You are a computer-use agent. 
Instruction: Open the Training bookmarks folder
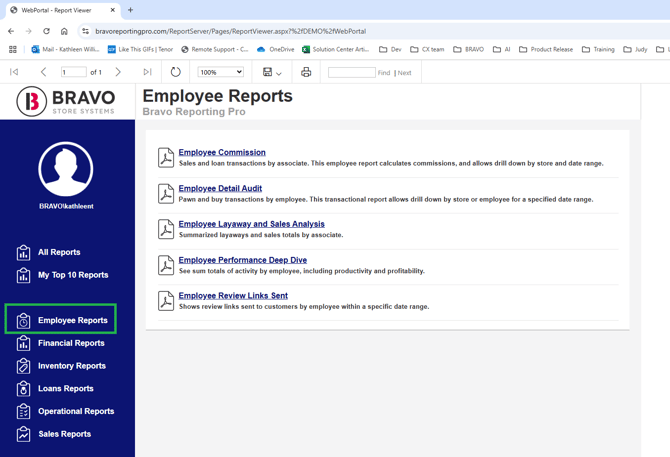[x=598, y=50]
